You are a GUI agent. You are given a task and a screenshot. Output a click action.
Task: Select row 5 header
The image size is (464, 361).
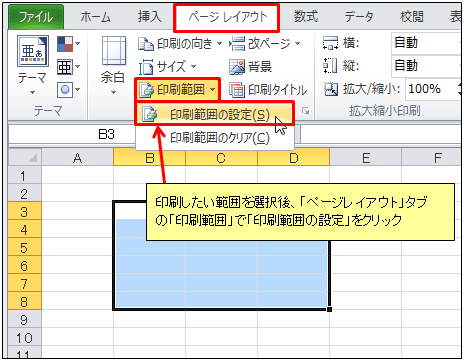[x=25, y=247]
